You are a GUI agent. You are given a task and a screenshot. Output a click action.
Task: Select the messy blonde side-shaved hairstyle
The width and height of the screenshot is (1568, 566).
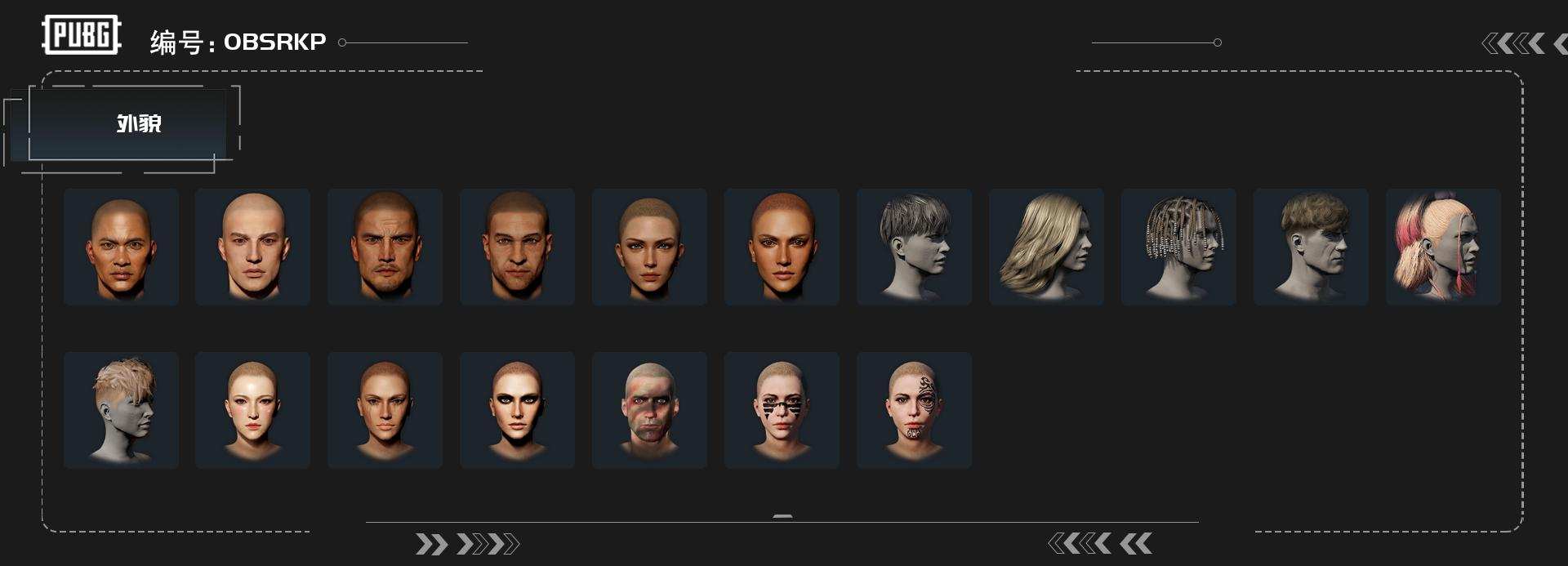pyautogui.click(x=121, y=410)
